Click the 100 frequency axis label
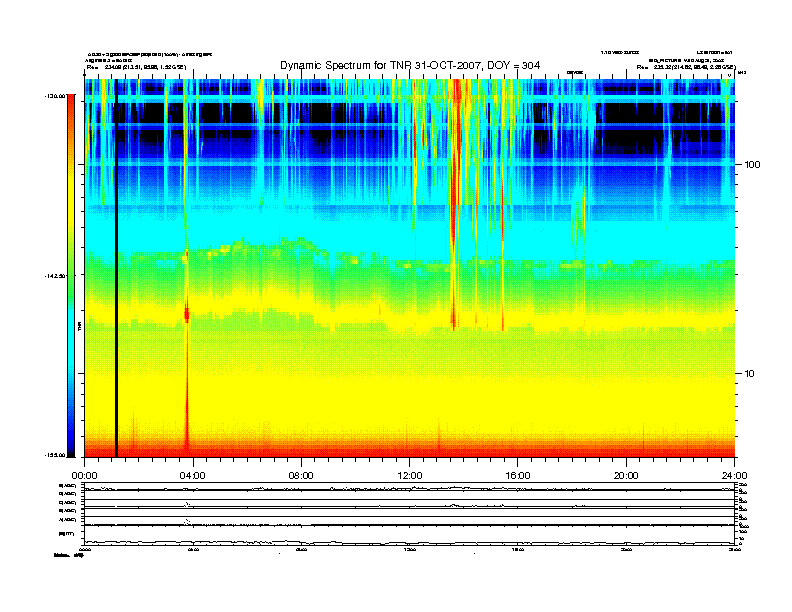 (x=752, y=165)
